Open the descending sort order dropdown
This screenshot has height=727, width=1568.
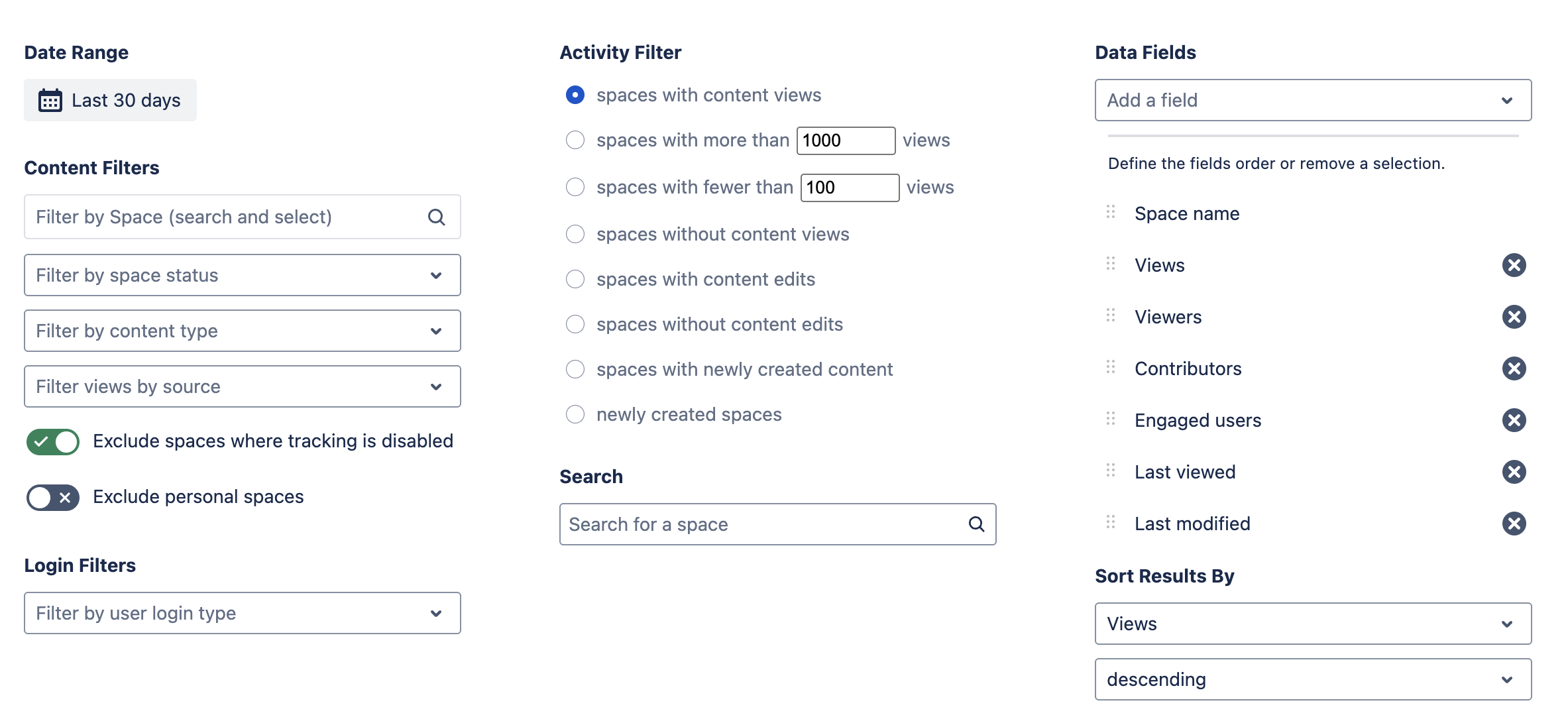[x=1312, y=679]
